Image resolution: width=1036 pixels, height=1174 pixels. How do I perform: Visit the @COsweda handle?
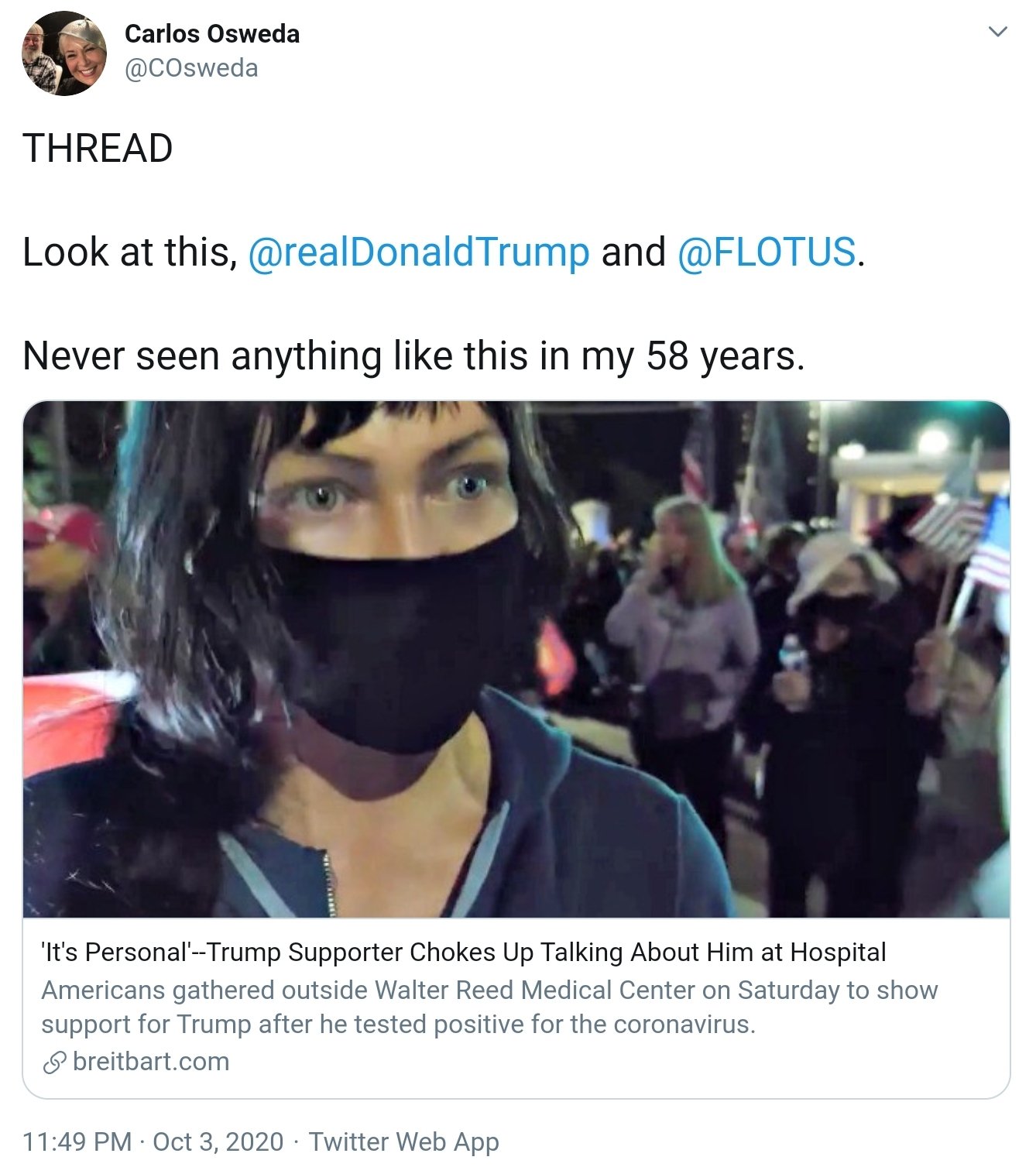pyautogui.click(x=191, y=68)
